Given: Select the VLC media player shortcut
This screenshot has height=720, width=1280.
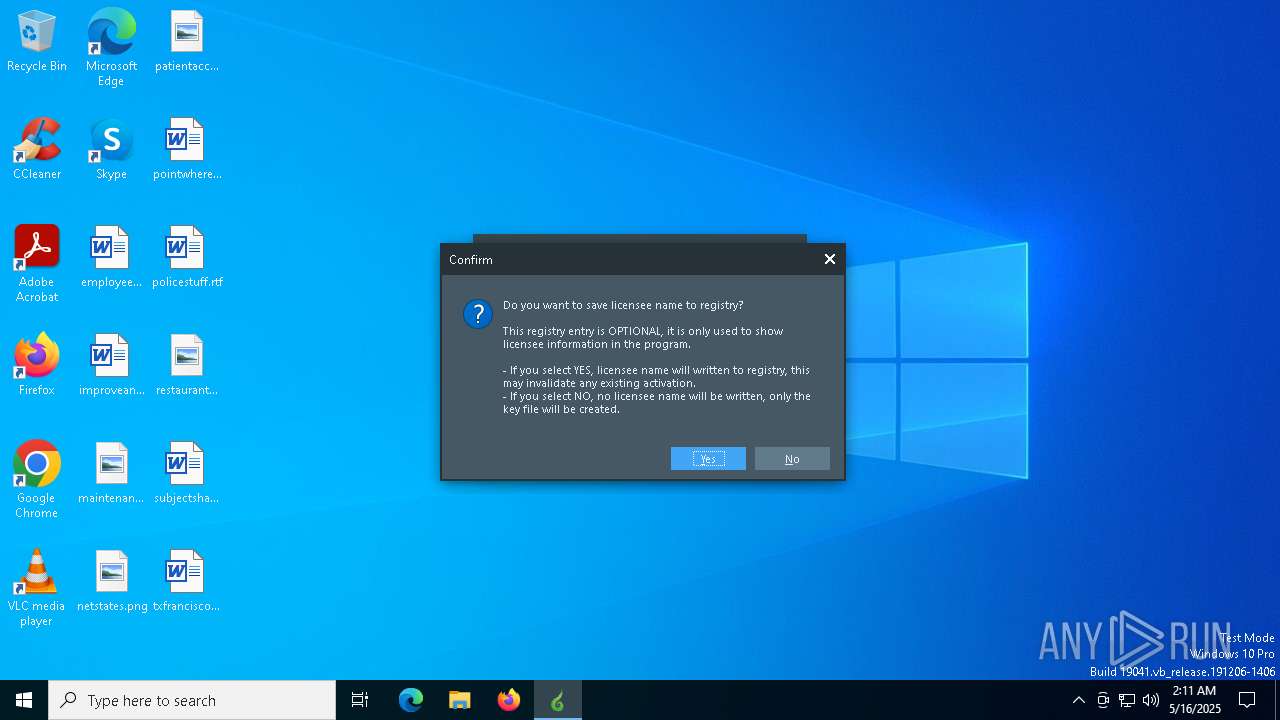Looking at the screenshot, I should (x=37, y=588).
